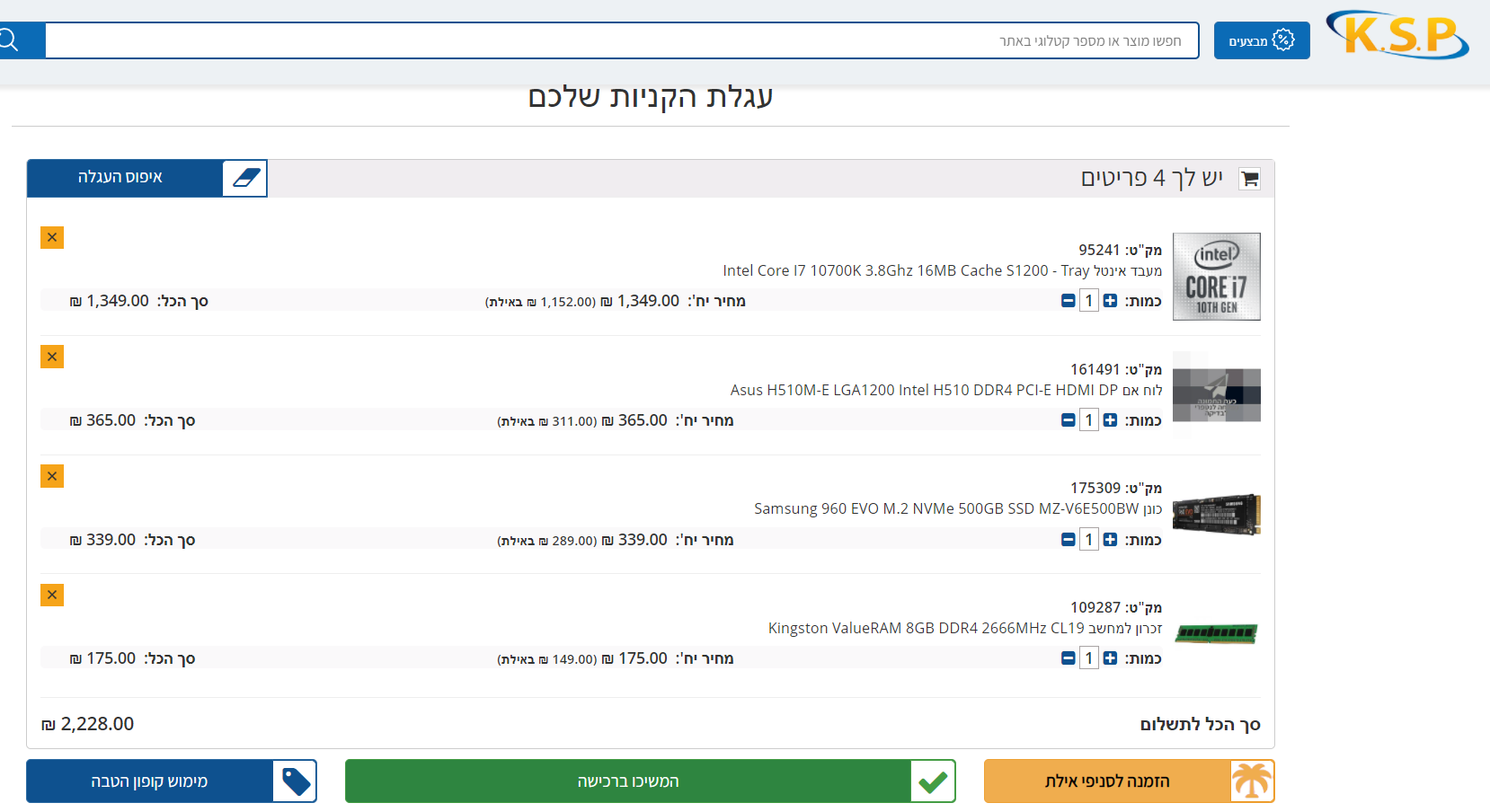1490x812 pixels.
Task: Click the green checkmark icon
Action: 933,781
